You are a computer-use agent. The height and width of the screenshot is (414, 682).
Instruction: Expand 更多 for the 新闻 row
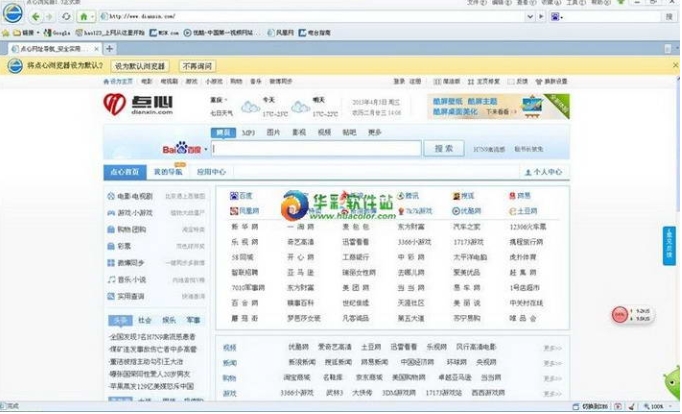click(x=552, y=363)
